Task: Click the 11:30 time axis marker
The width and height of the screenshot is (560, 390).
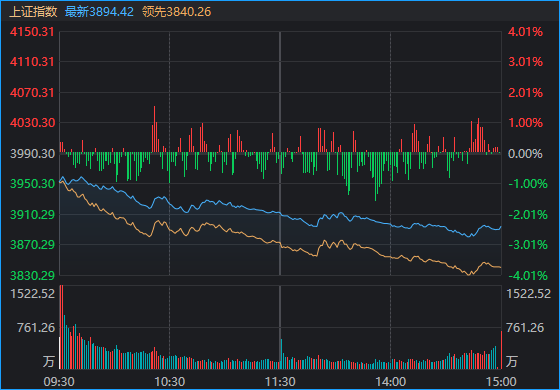Action: (280, 382)
